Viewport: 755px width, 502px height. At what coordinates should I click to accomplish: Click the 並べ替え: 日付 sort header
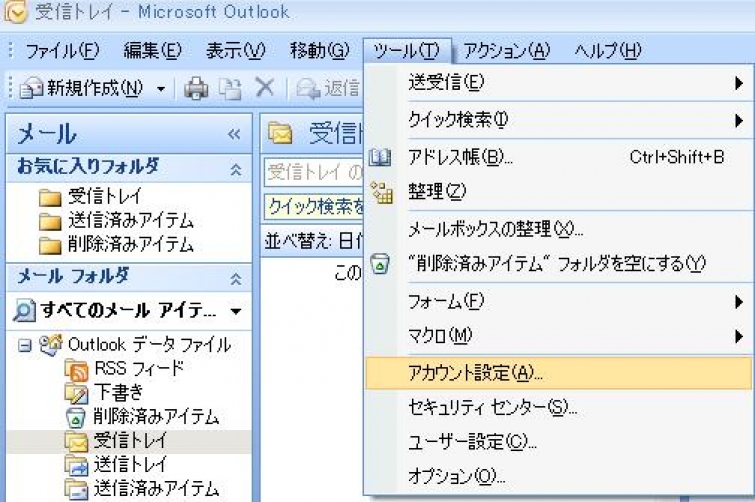click(x=312, y=241)
